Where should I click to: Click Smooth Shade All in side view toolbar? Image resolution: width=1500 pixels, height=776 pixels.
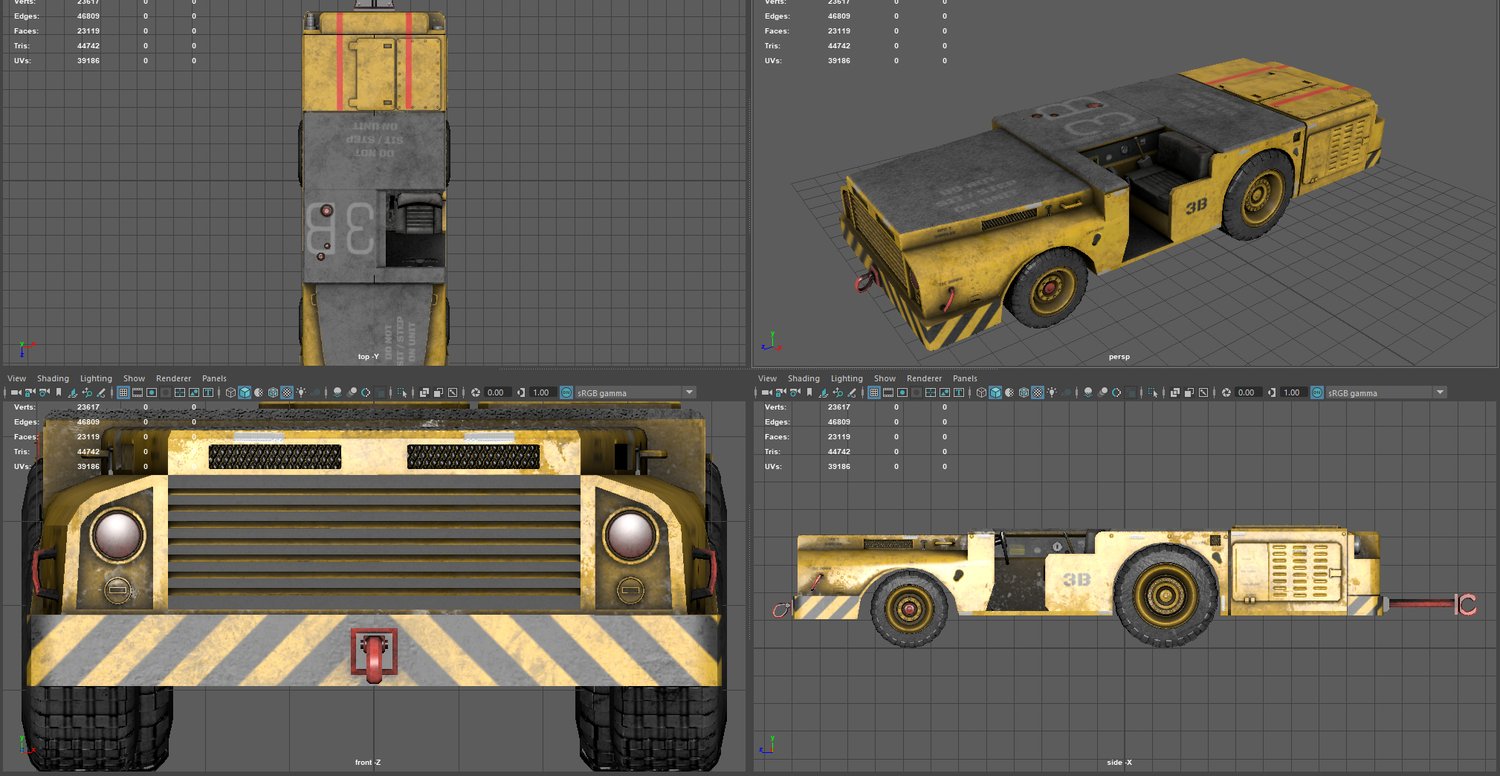pyautogui.click(x=995, y=393)
